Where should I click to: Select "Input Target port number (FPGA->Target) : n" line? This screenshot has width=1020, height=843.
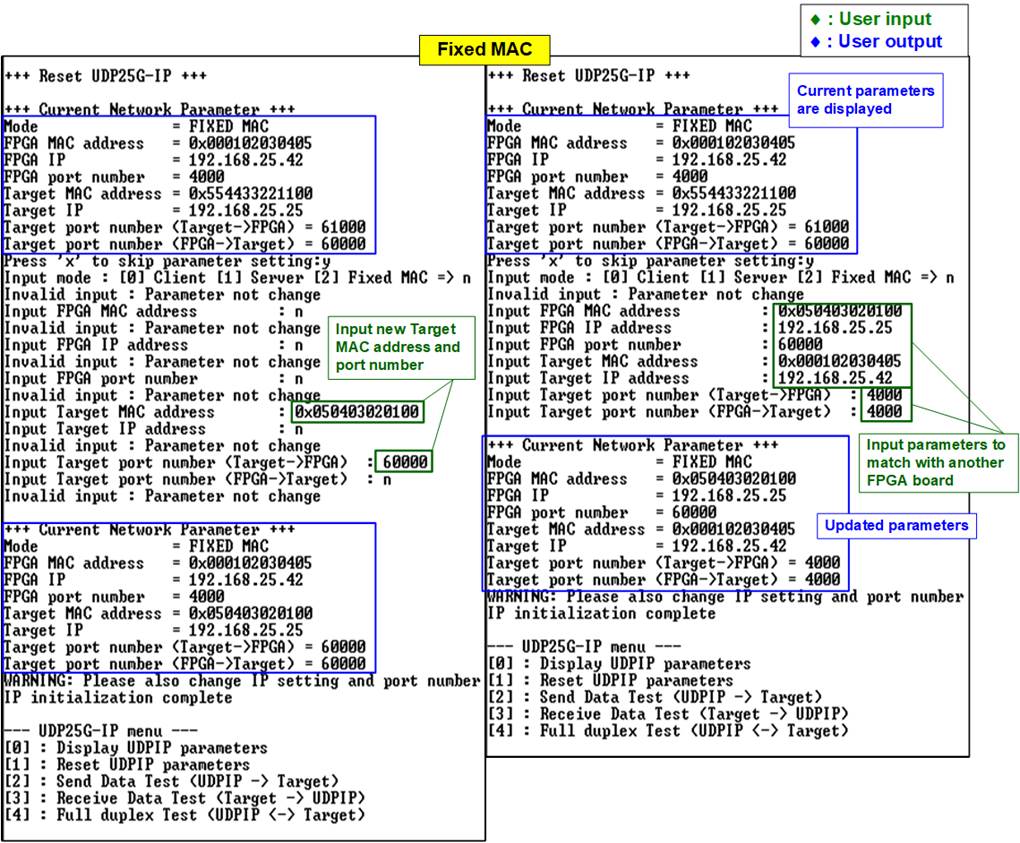coord(198,480)
